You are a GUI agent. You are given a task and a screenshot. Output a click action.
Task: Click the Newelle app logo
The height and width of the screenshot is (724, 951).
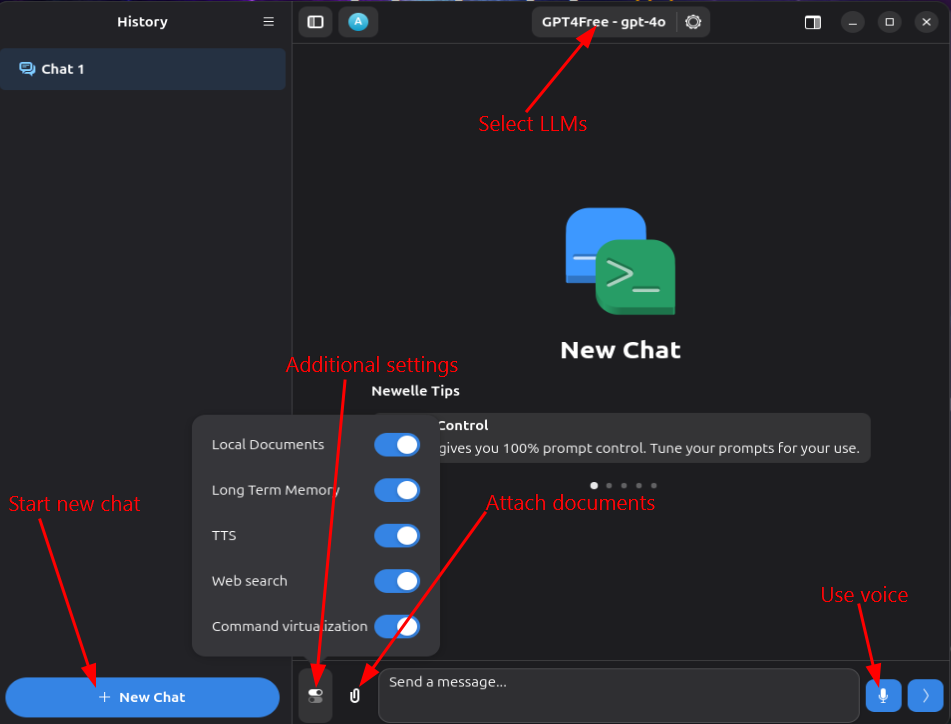[x=620, y=261]
